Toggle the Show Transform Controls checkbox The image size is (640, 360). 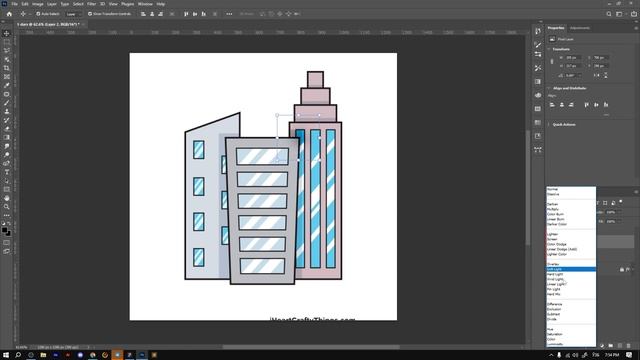click(x=90, y=14)
